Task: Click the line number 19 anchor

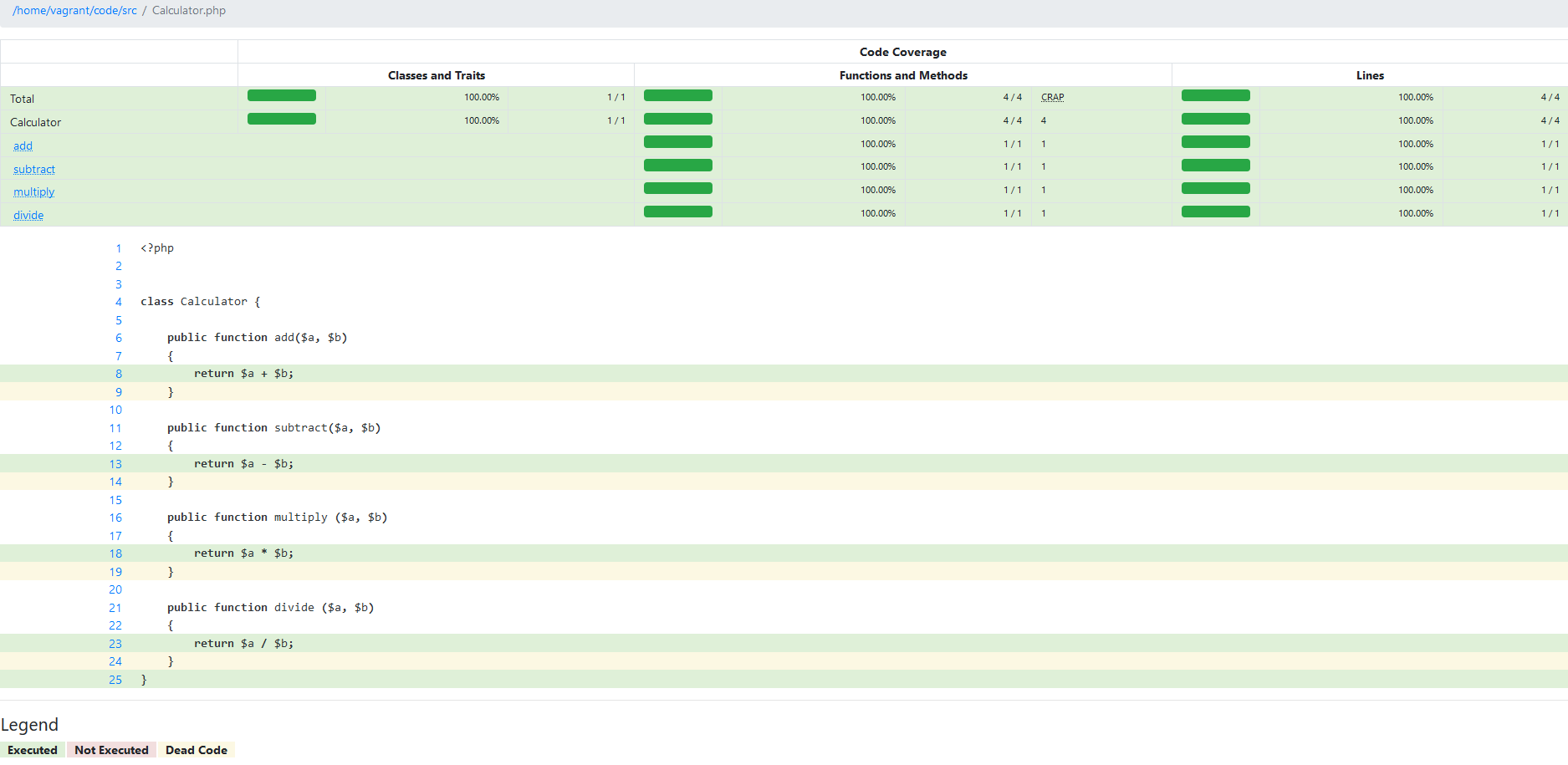Action: tap(115, 572)
